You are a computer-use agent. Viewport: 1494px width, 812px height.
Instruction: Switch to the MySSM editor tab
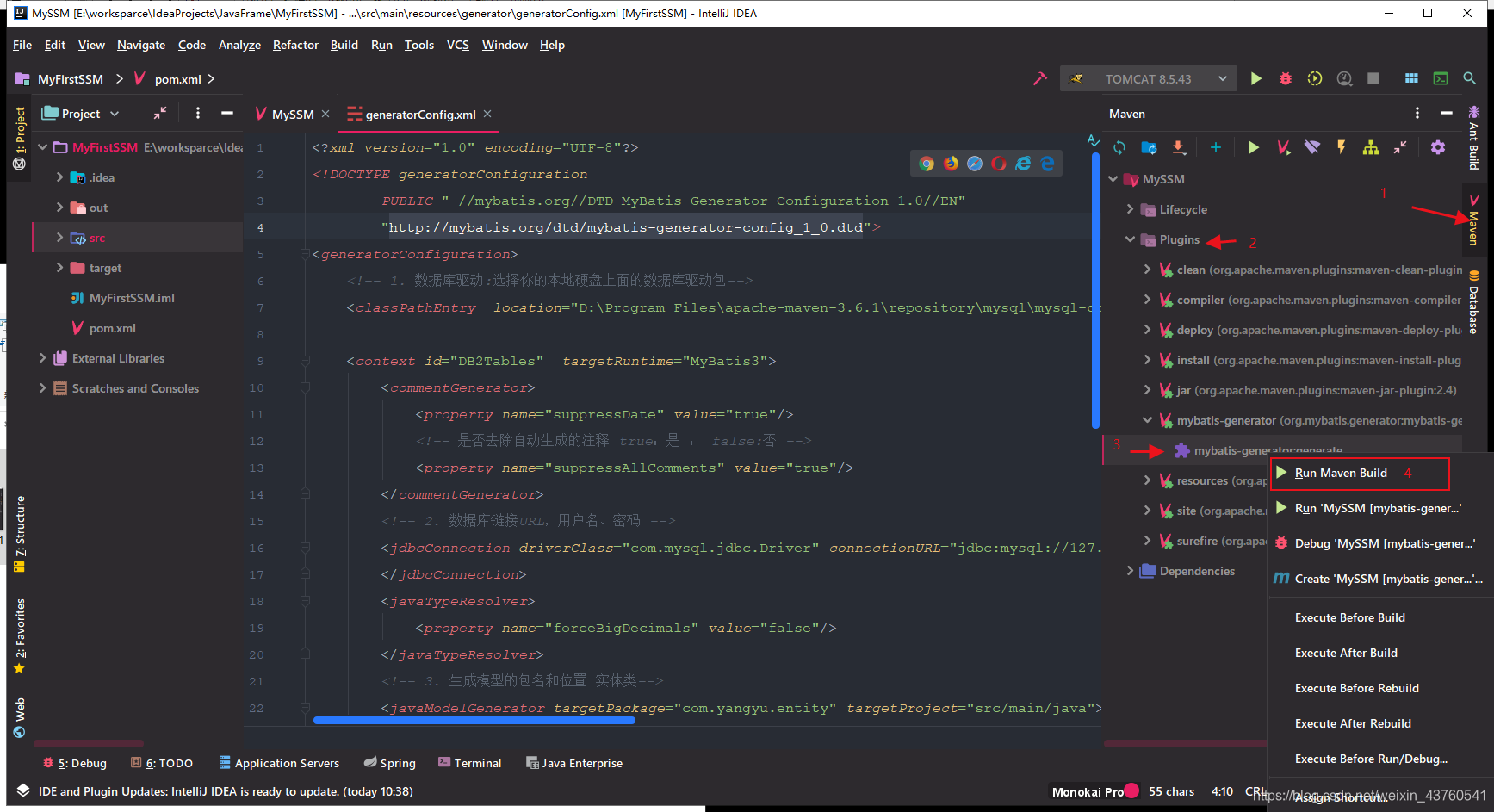coord(291,114)
